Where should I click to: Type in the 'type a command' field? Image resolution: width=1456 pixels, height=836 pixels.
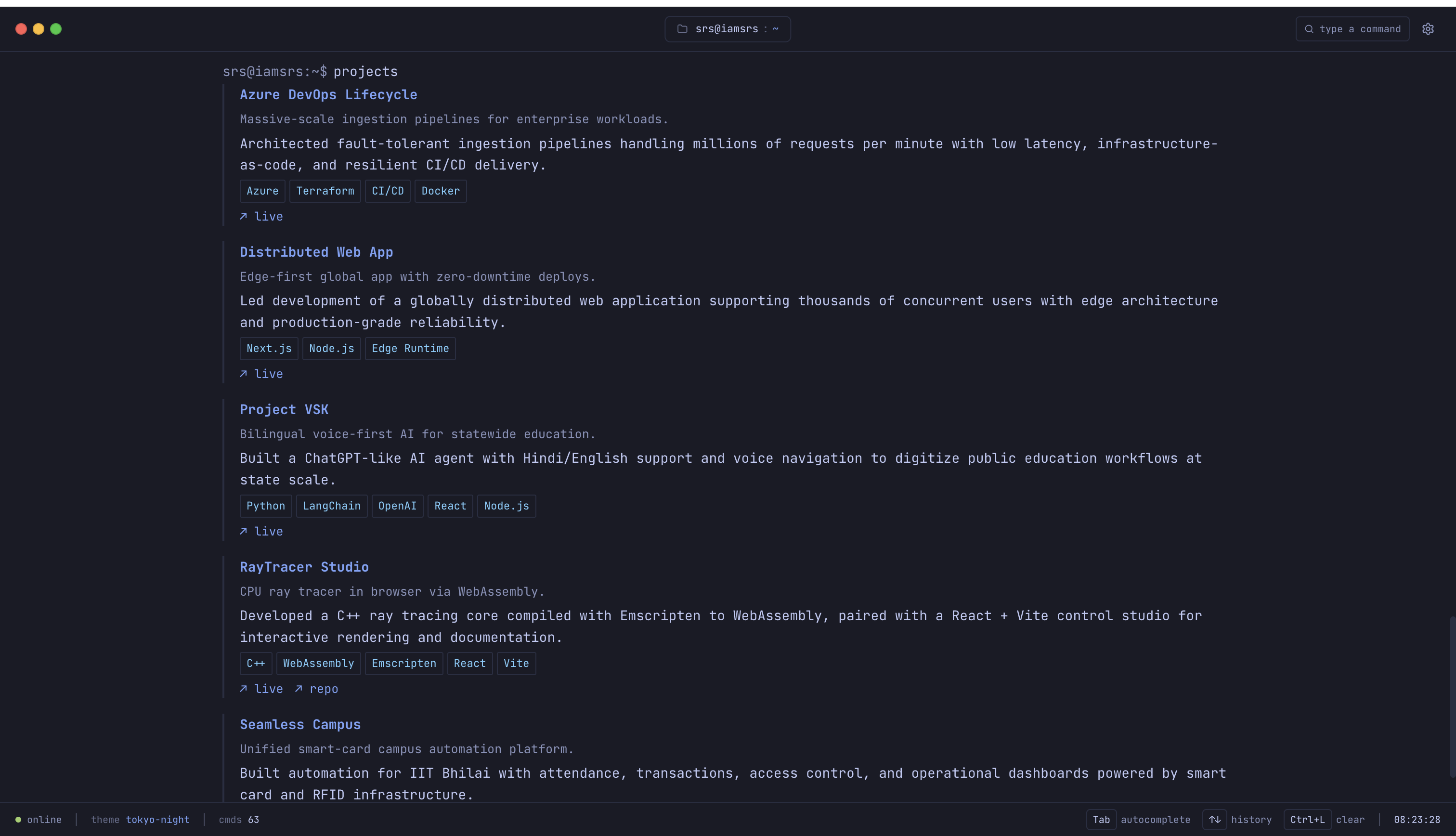[x=1360, y=29]
